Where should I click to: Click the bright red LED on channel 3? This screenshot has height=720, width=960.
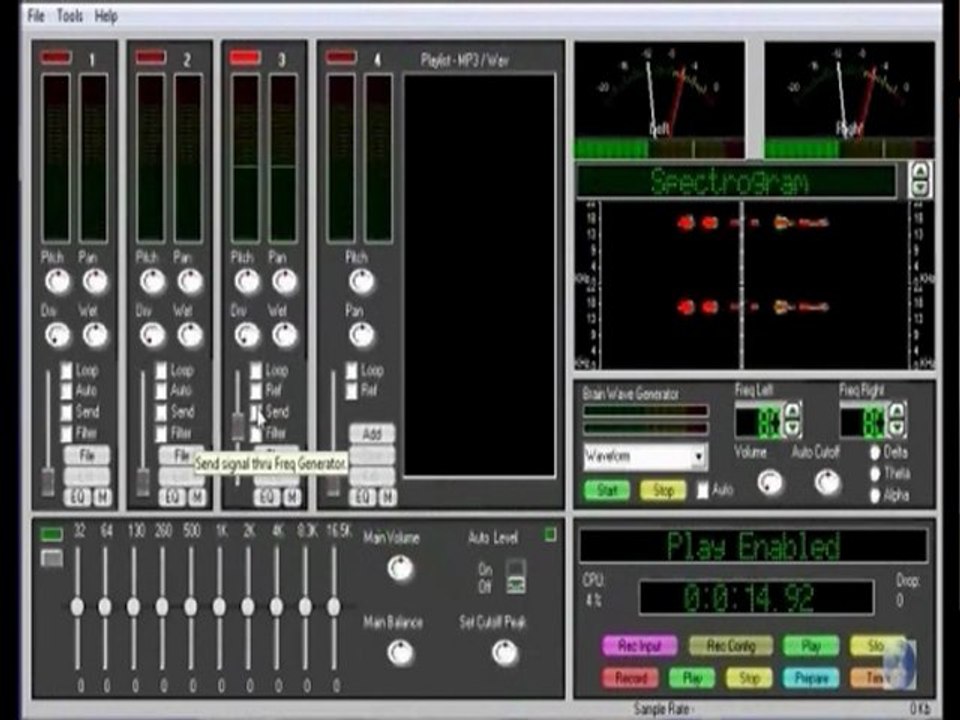[245, 58]
